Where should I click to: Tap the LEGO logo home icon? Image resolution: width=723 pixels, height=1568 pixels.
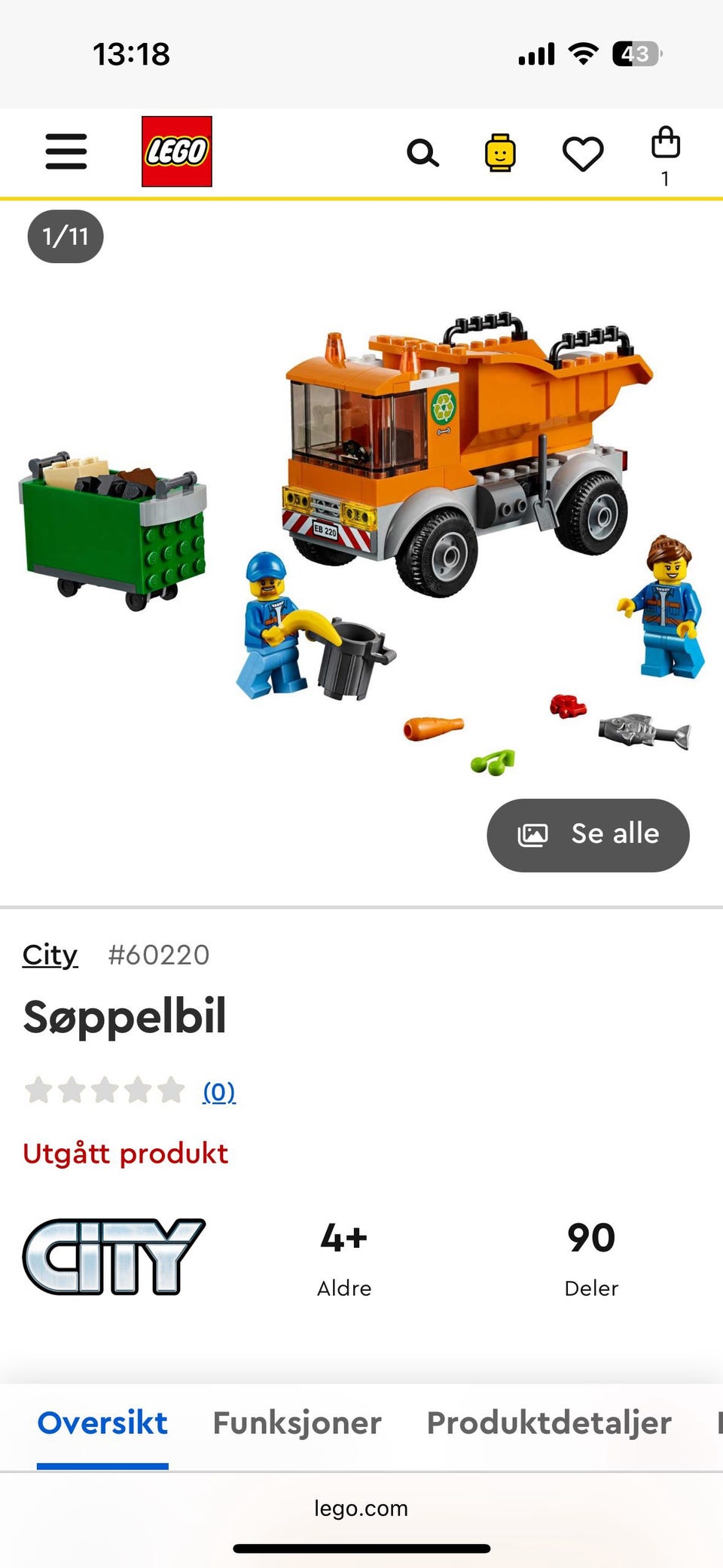177,151
